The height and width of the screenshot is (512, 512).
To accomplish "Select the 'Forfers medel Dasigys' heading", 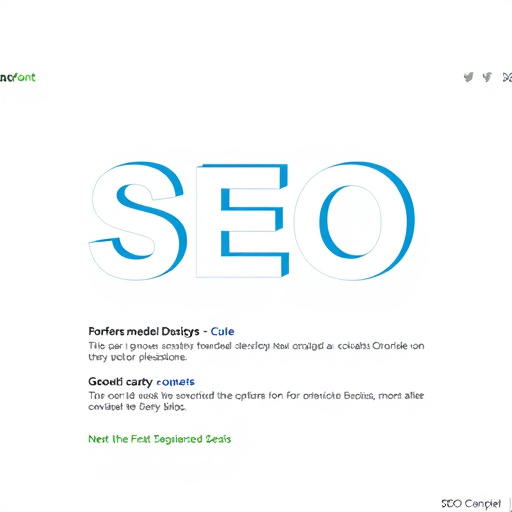I will click(x=144, y=331).
